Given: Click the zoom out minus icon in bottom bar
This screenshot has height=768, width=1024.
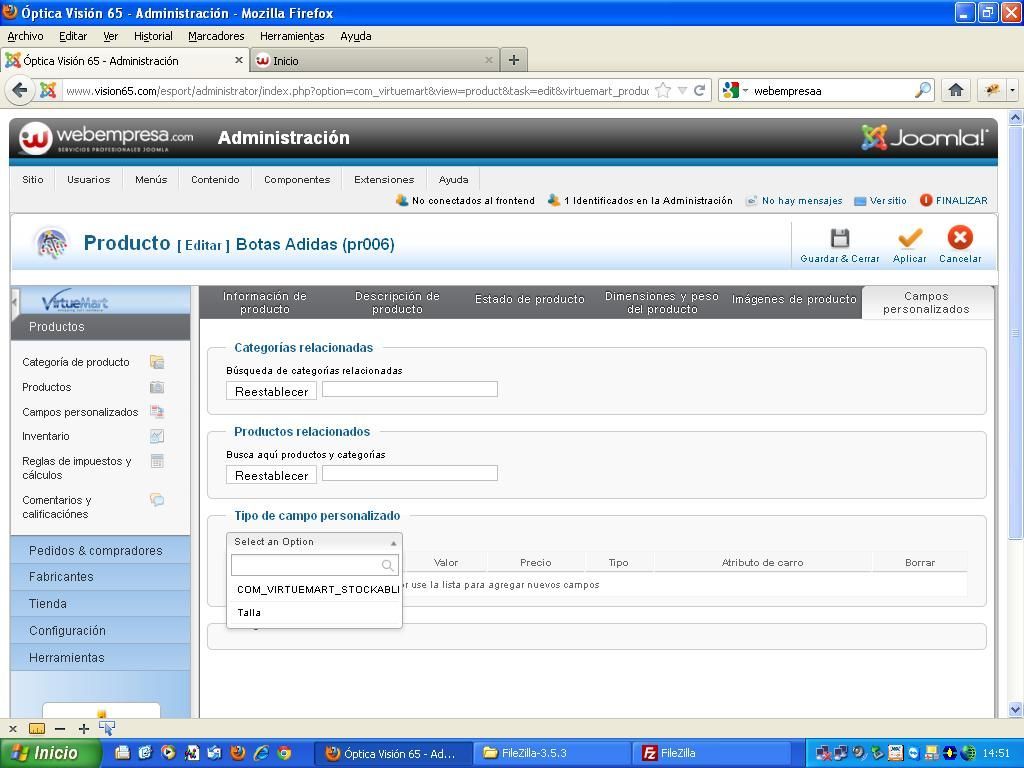Looking at the screenshot, I should pyautogui.click(x=60, y=729).
